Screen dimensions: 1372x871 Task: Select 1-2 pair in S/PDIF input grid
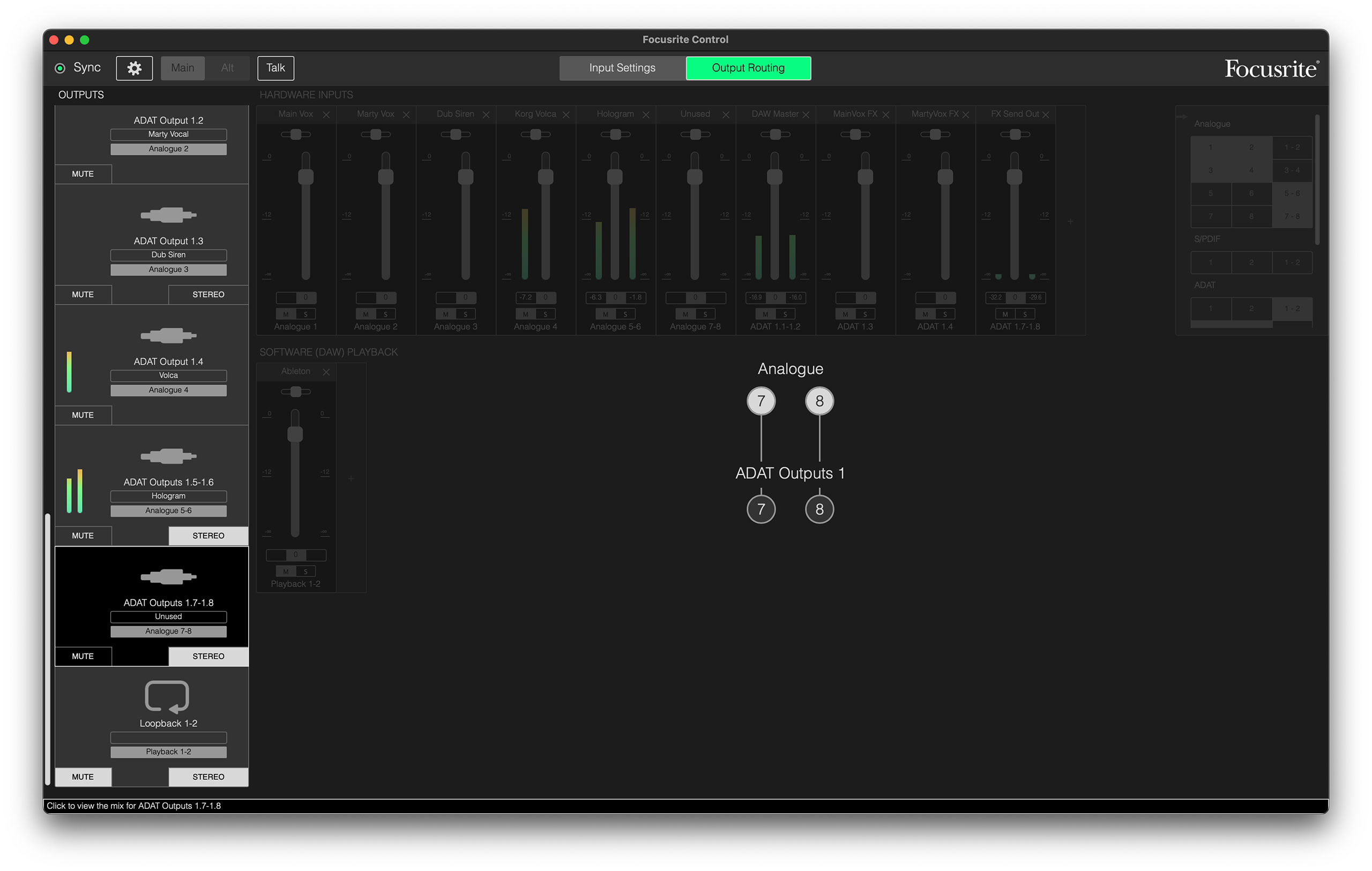point(1292,262)
